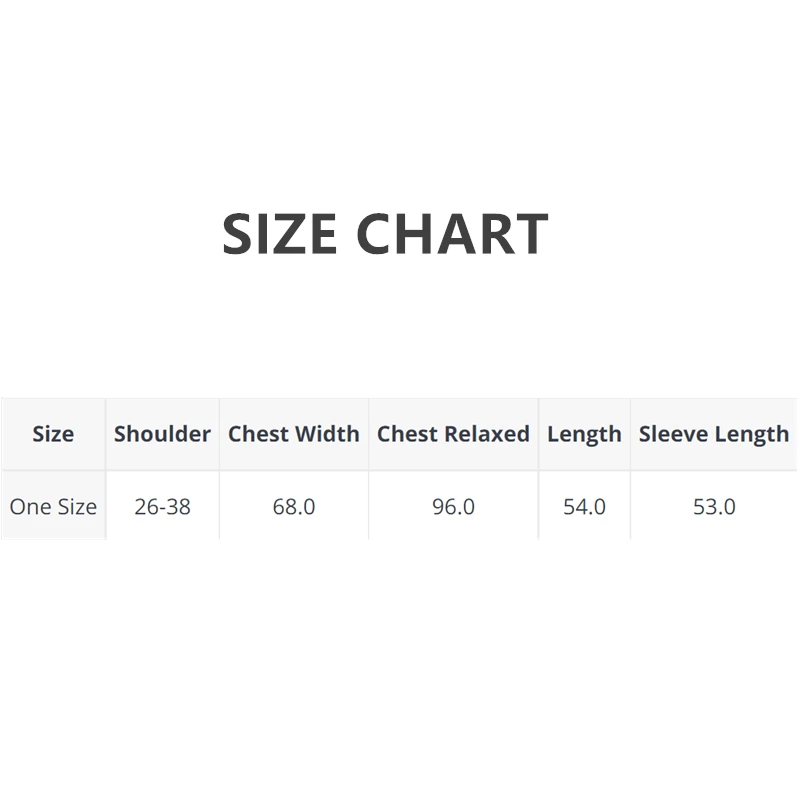
Task: Click Chest in the Chest Relaxed header
Action: click(407, 434)
